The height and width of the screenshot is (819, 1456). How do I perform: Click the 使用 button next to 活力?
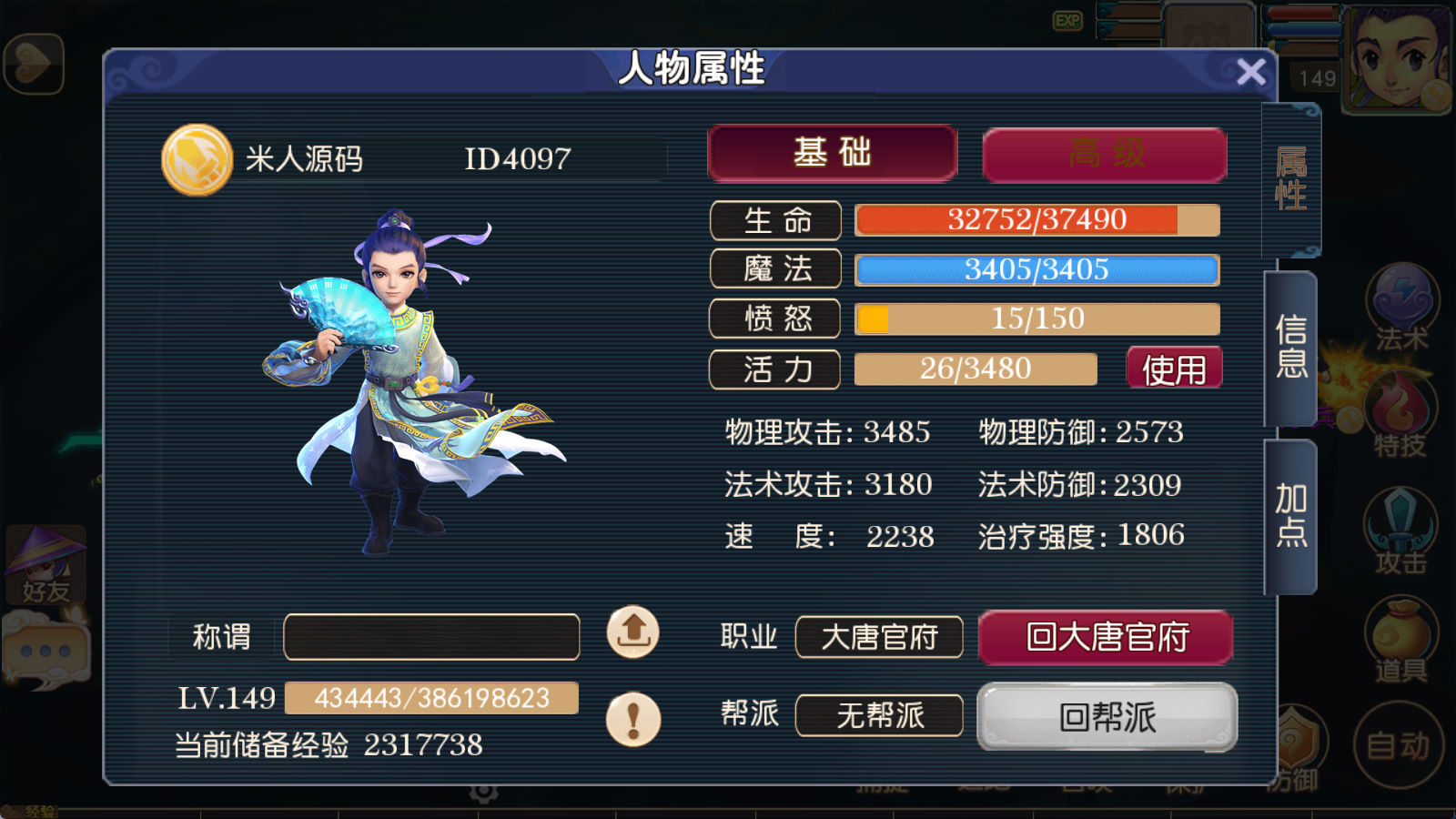click(1174, 369)
